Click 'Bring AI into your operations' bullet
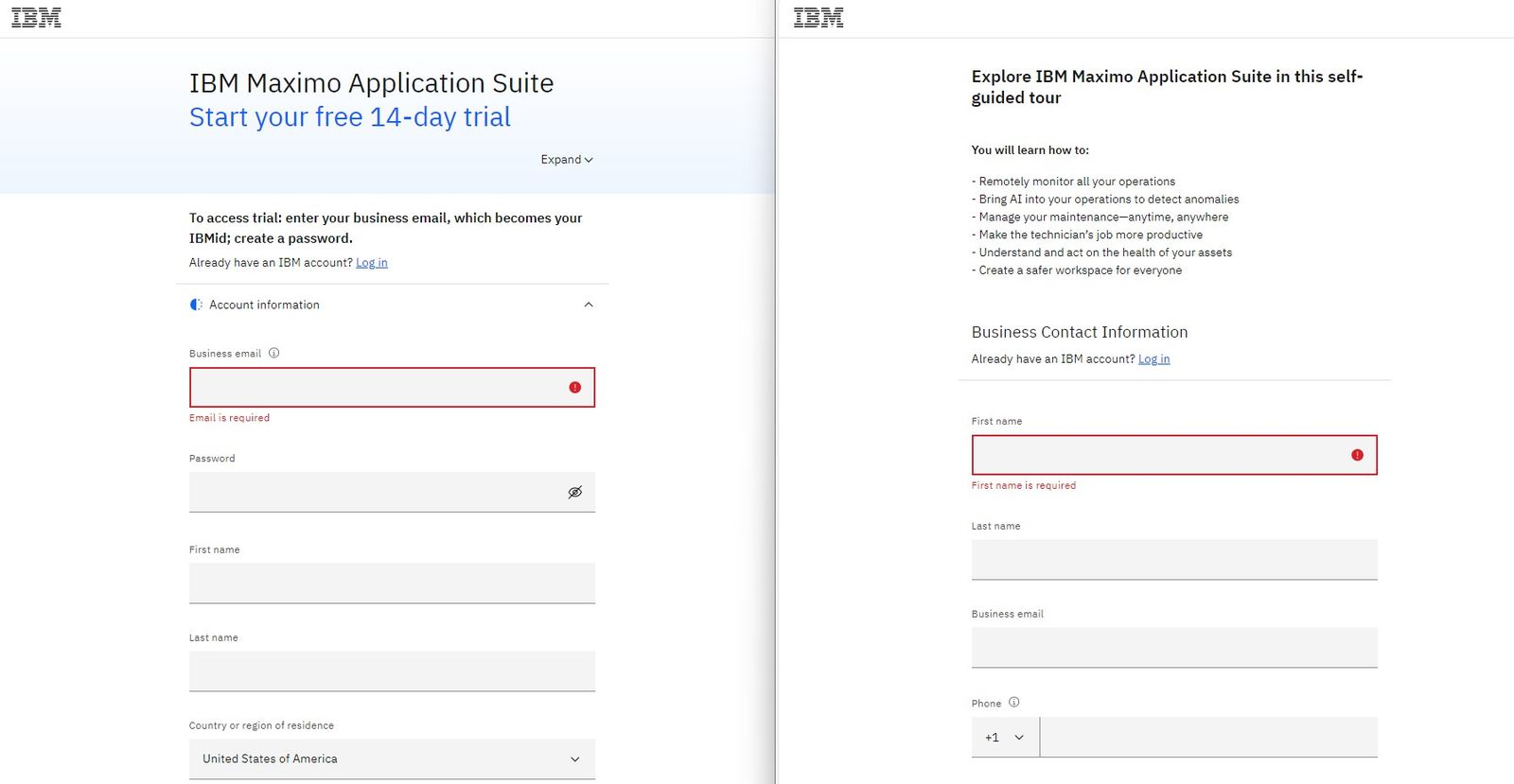 (1105, 200)
